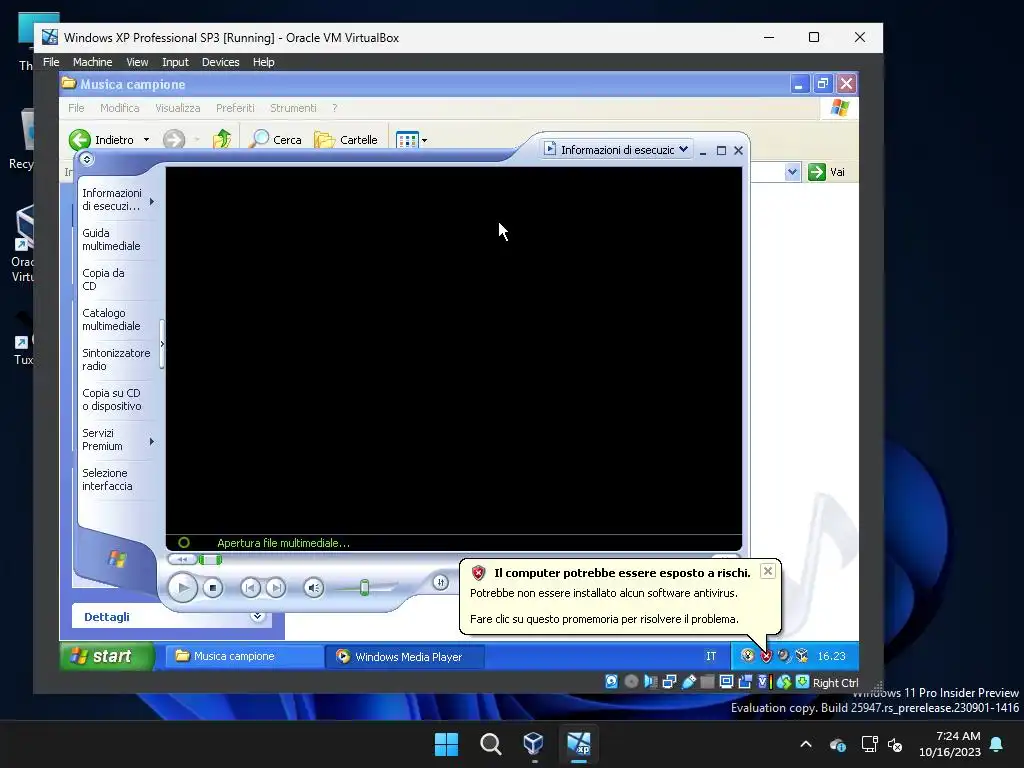Screen dimensions: 1024x768
Task: Click the red security shield tray icon
Action: (766, 656)
